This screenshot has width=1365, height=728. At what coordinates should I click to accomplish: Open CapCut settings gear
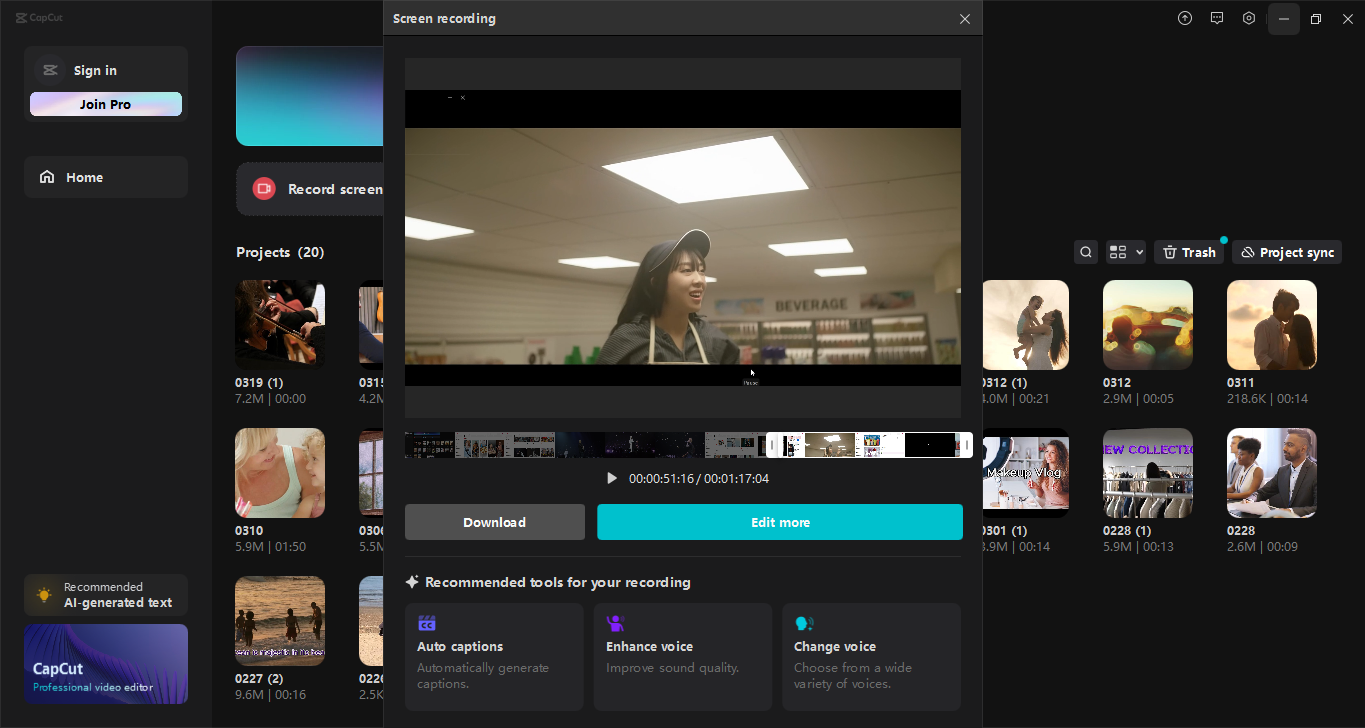(1248, 18)
